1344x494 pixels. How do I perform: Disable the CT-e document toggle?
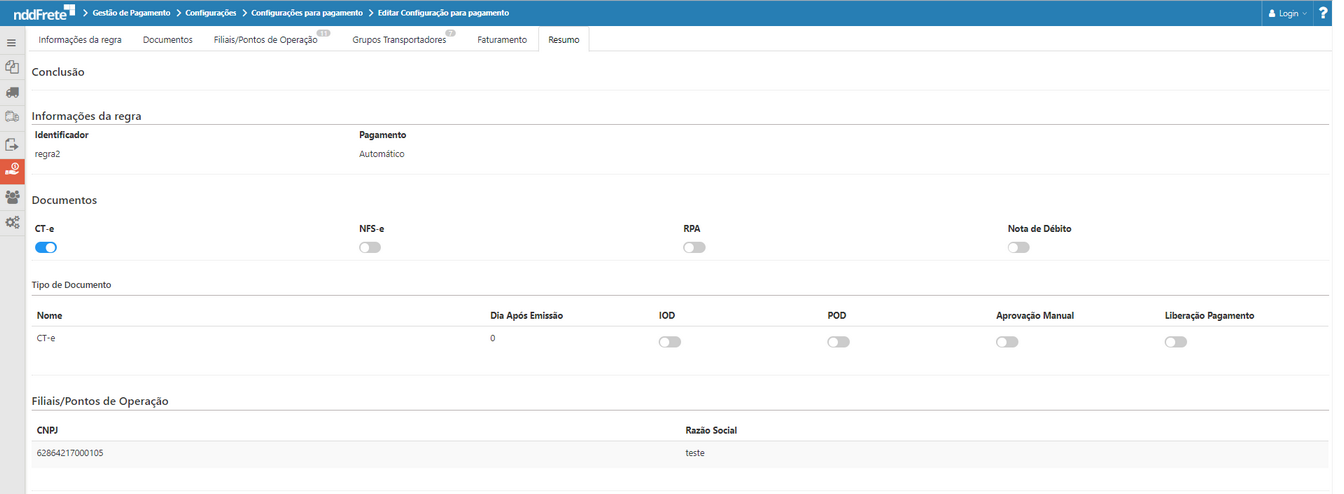tap(46, 247)
